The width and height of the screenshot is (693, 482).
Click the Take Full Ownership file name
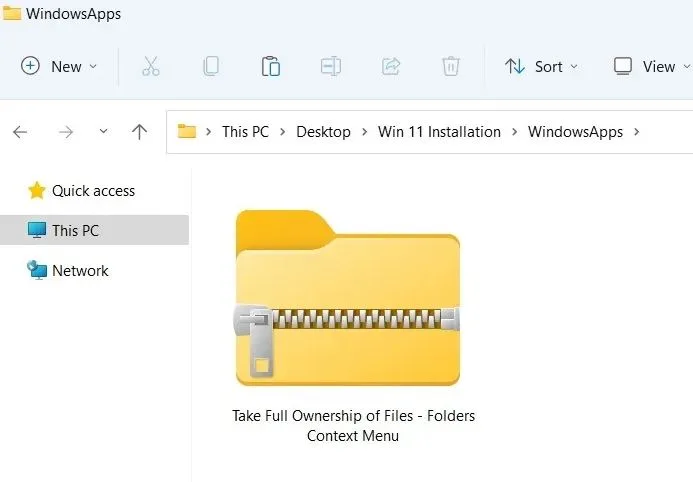coord(353,425)
